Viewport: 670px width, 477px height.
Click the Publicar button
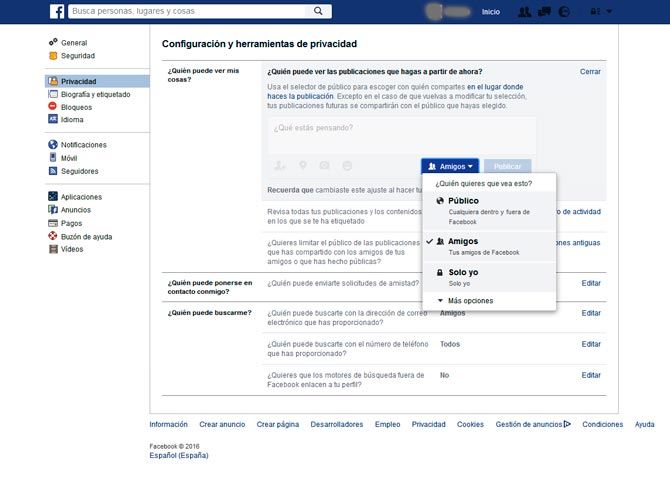click(507, 166)
